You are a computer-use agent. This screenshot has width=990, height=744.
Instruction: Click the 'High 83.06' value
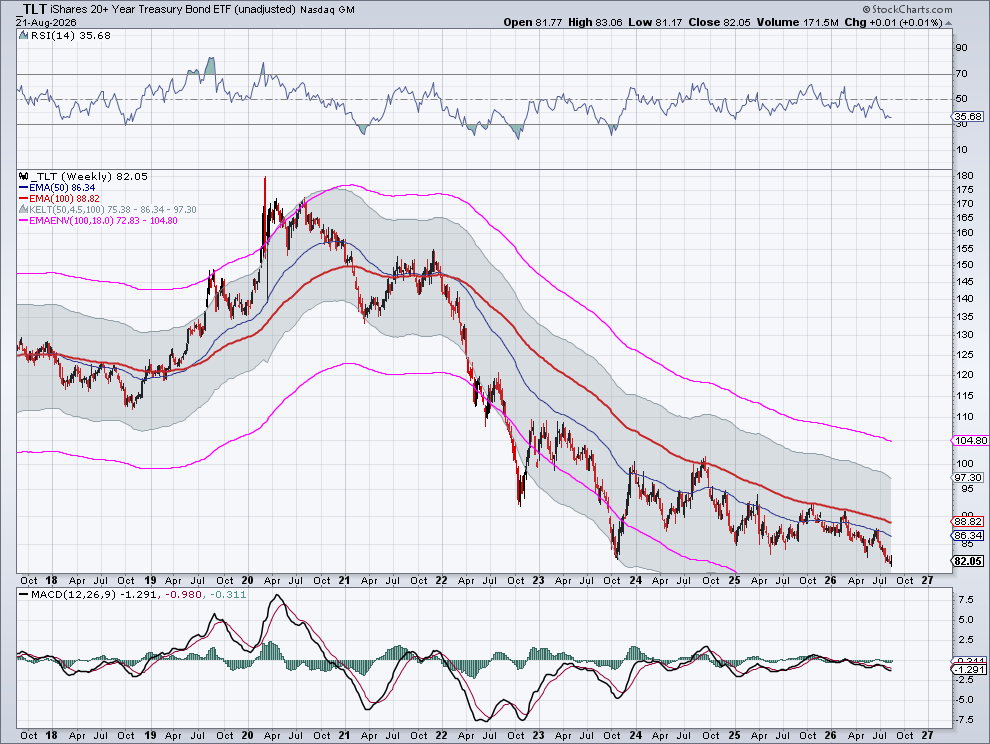(595, 22)
